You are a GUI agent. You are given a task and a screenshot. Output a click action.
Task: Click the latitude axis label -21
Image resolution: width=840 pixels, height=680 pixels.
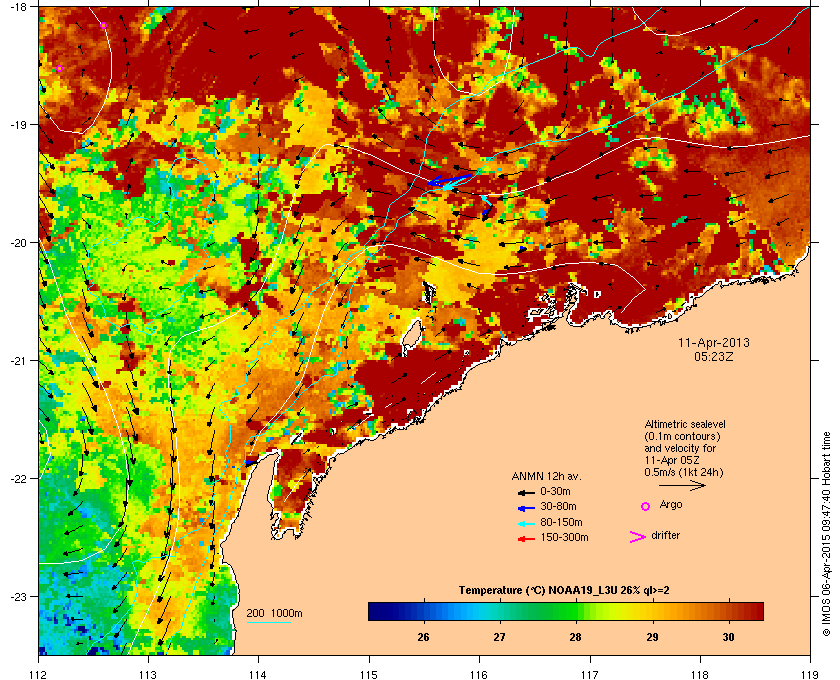pyautogui.click(x=18, y=361)
